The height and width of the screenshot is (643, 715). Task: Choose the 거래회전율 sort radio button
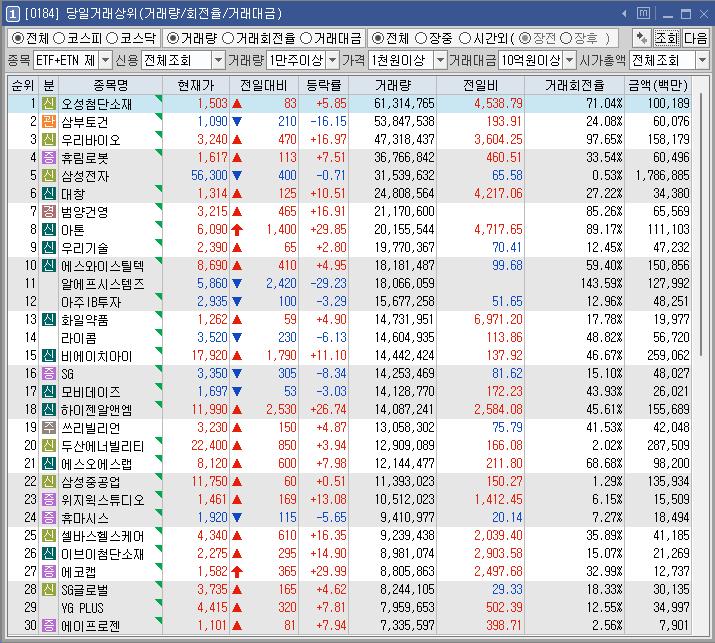click(x=228, y=38)
